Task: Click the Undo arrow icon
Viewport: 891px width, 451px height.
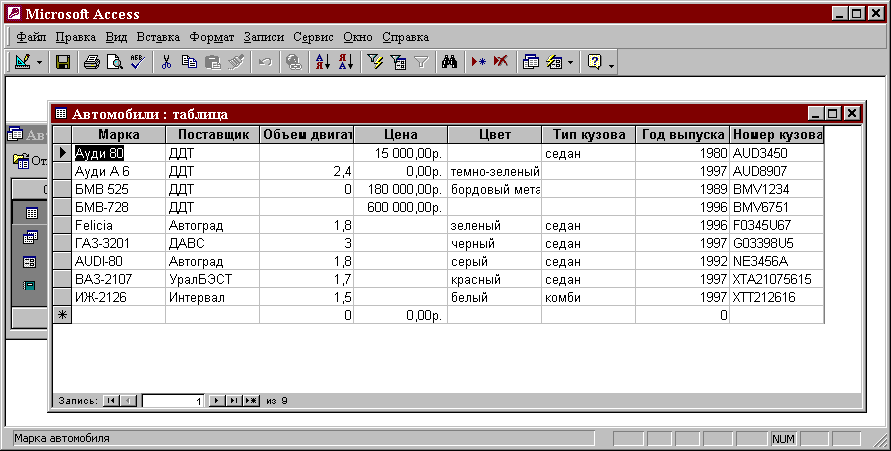Action: pos(265,61)
